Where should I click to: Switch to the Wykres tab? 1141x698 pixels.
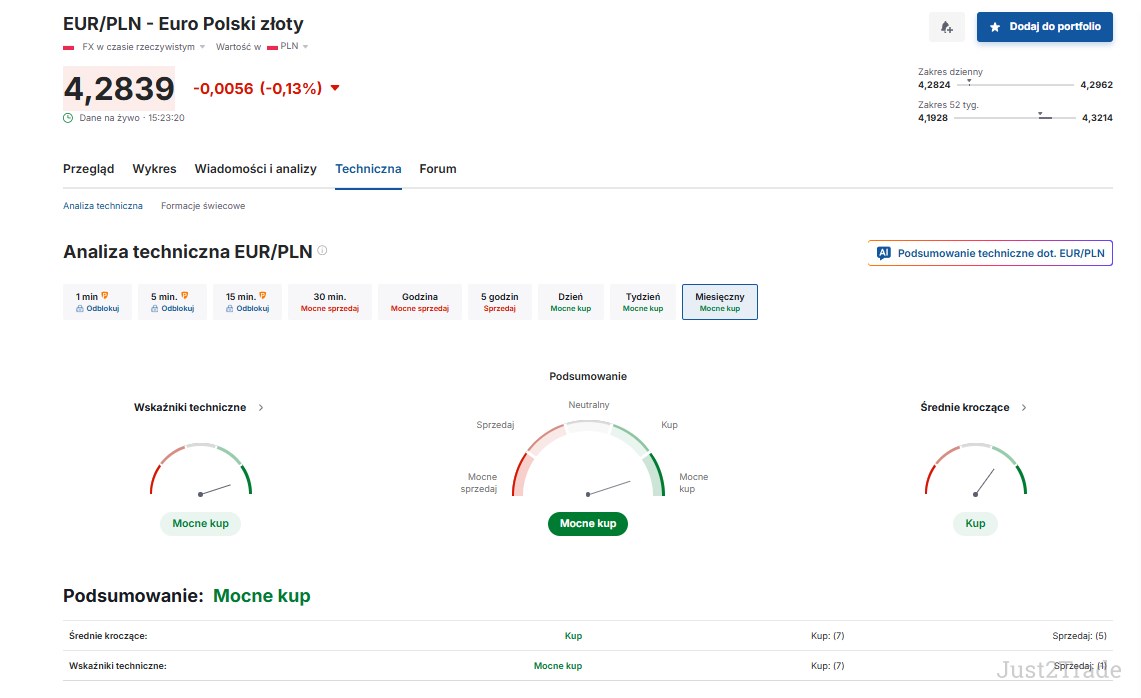[154, 169]
